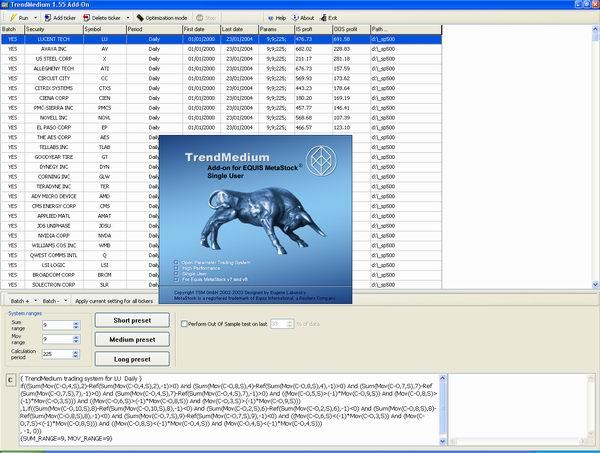Select the ALLEGHENY TECH row
This screenshot has width=600, height=453.
[221, 68]
